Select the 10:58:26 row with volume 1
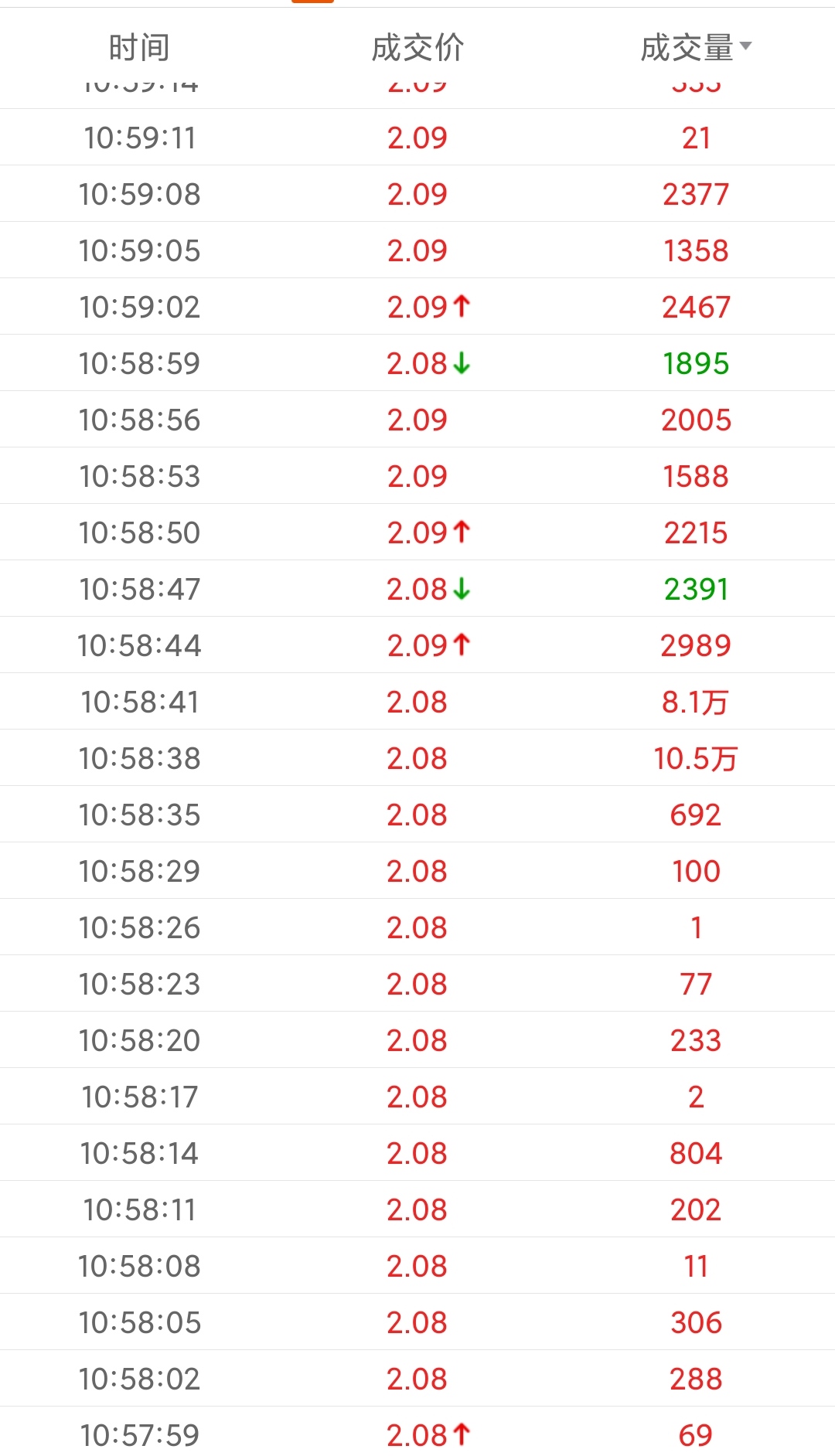The image size is (835, 1456). pos(417,927)
